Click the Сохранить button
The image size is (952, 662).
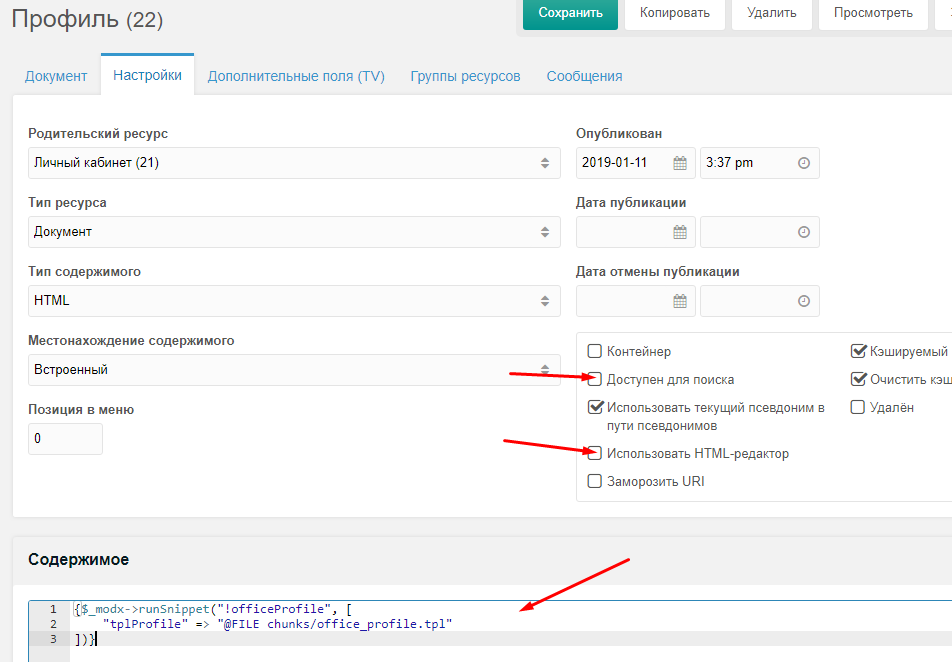click(570, 13)
